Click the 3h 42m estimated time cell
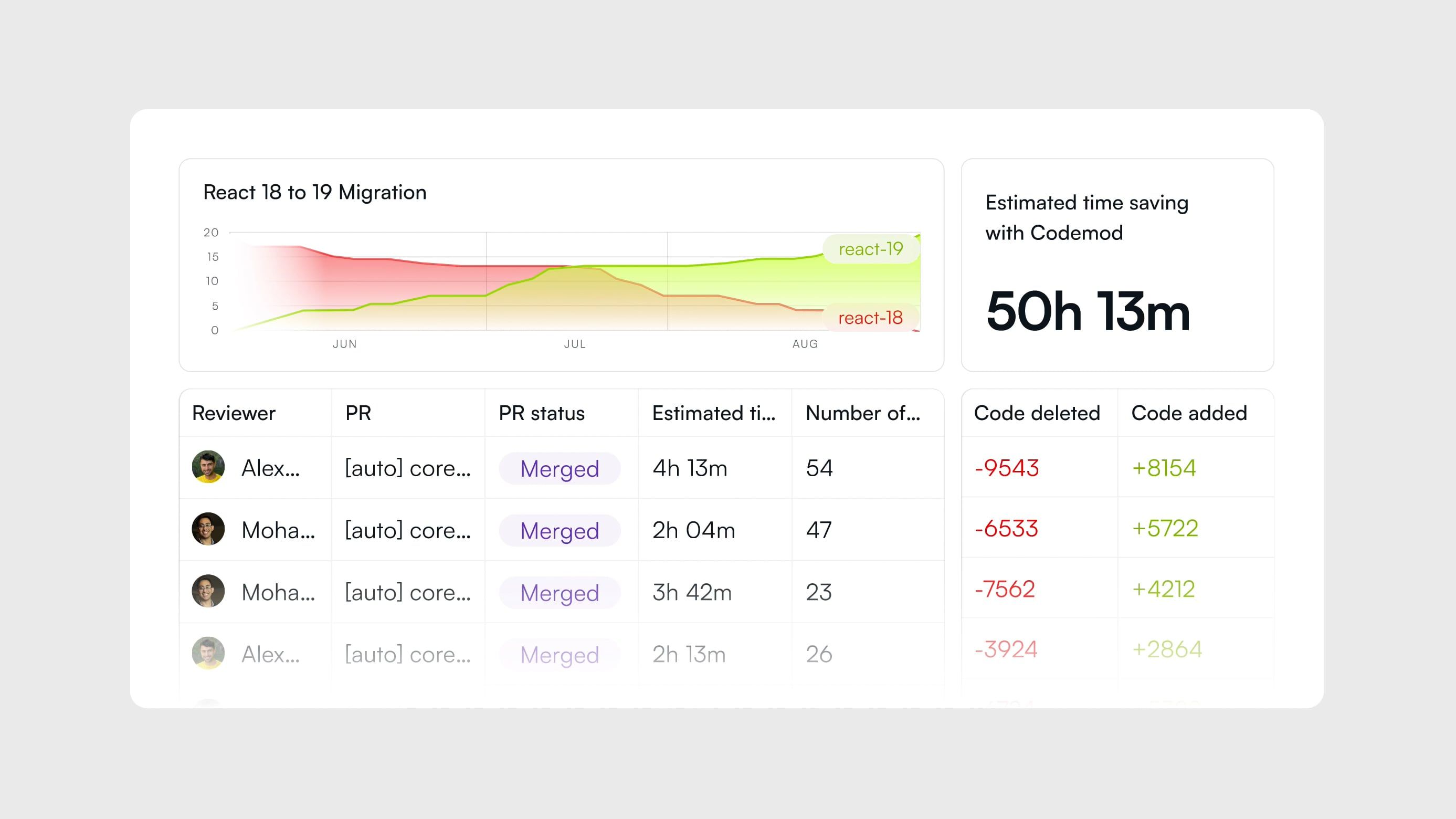Screen dimensions: 1456x819 tap(692, 592)
